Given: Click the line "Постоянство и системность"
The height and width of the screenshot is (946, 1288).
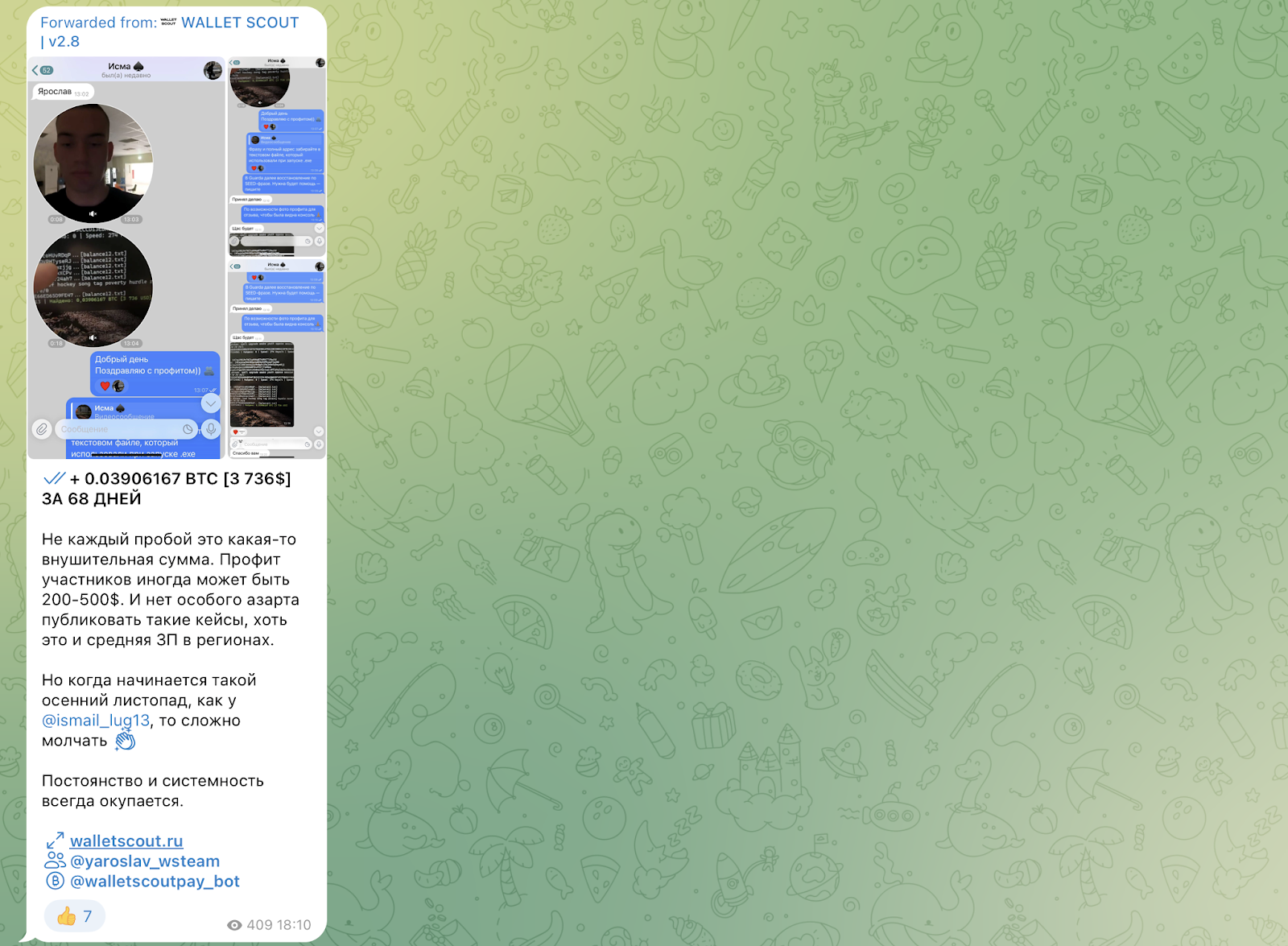Looking at the screenshot, I should (x=153, y=780).
